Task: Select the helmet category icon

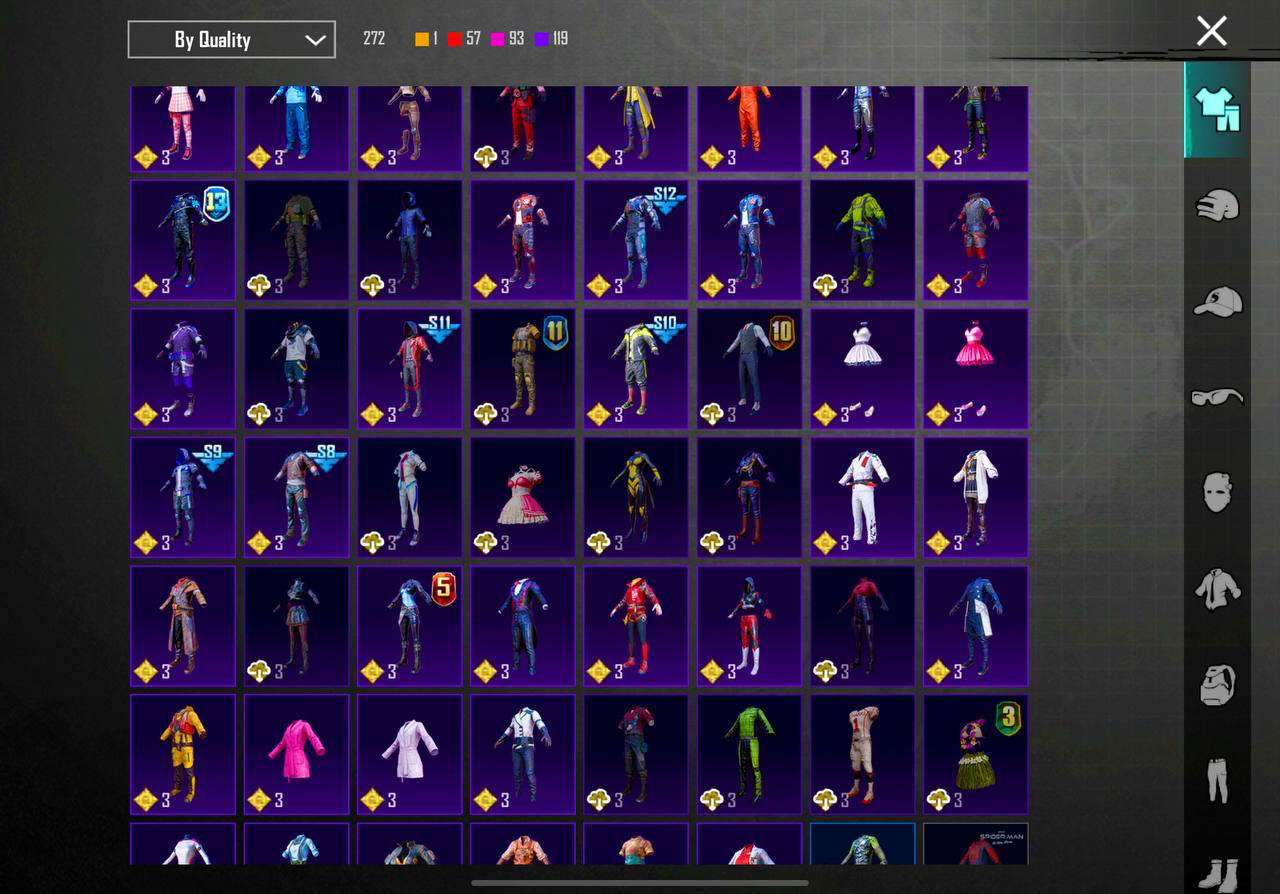Action: (x=1217, y=206)
